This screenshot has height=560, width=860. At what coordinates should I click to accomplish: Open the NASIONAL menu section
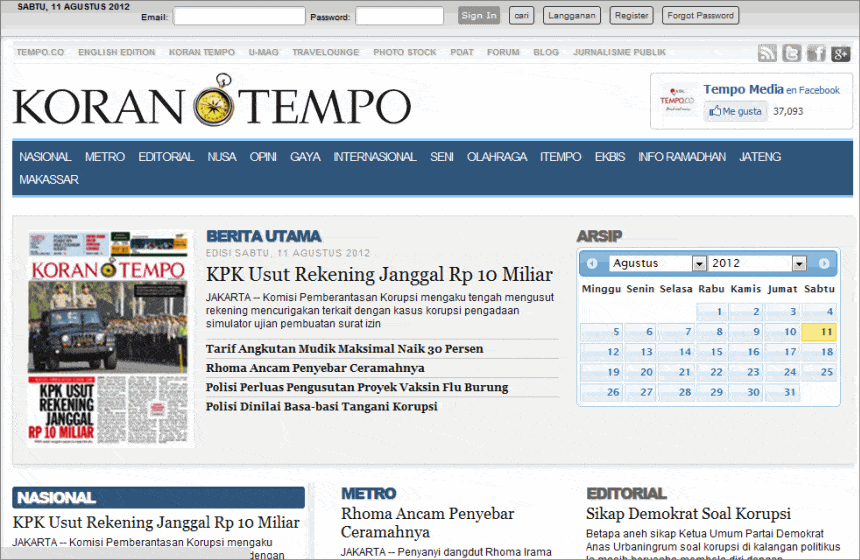click(x=45, y=157)
